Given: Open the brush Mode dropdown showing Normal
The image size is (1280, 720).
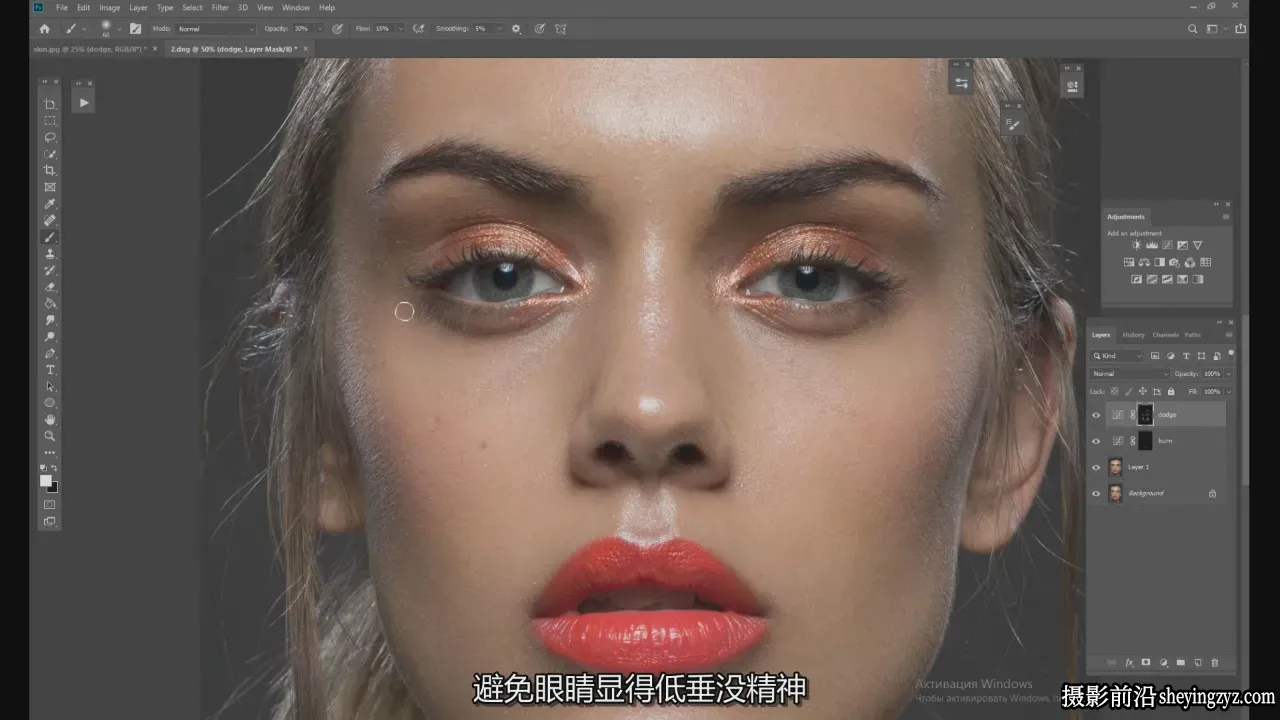Looking at the screenshot, I should 216,29.
